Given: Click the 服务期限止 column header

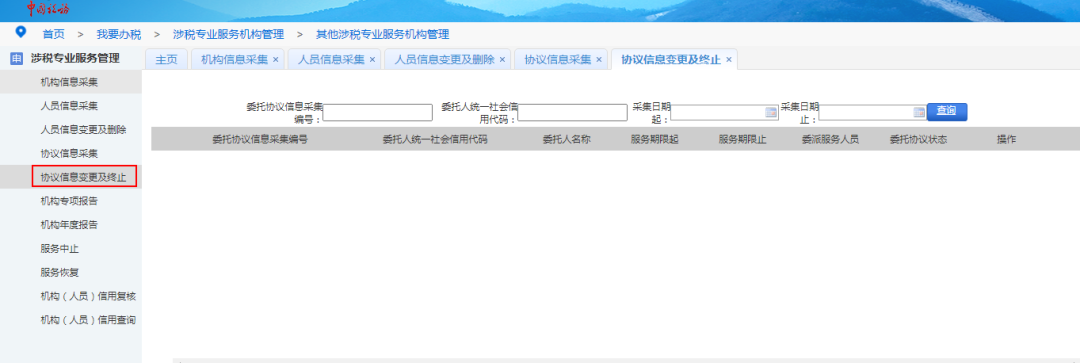Looking at the screenshot, I should click(x=742, y=139).
